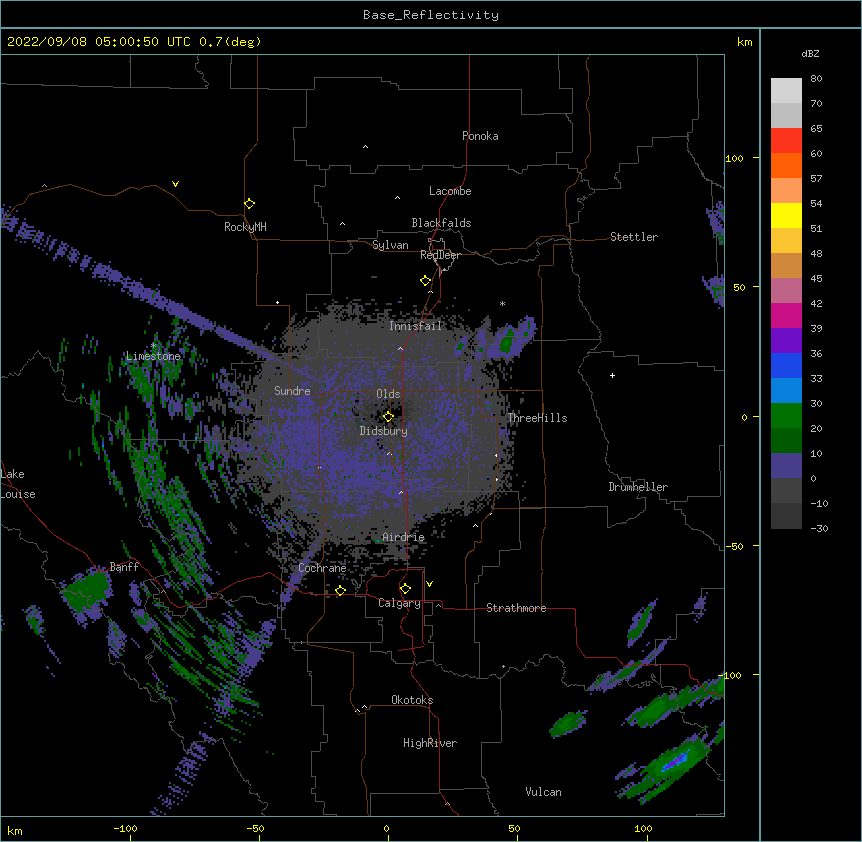Click the green echo cell northeast of Innisfail

point(506,343)
